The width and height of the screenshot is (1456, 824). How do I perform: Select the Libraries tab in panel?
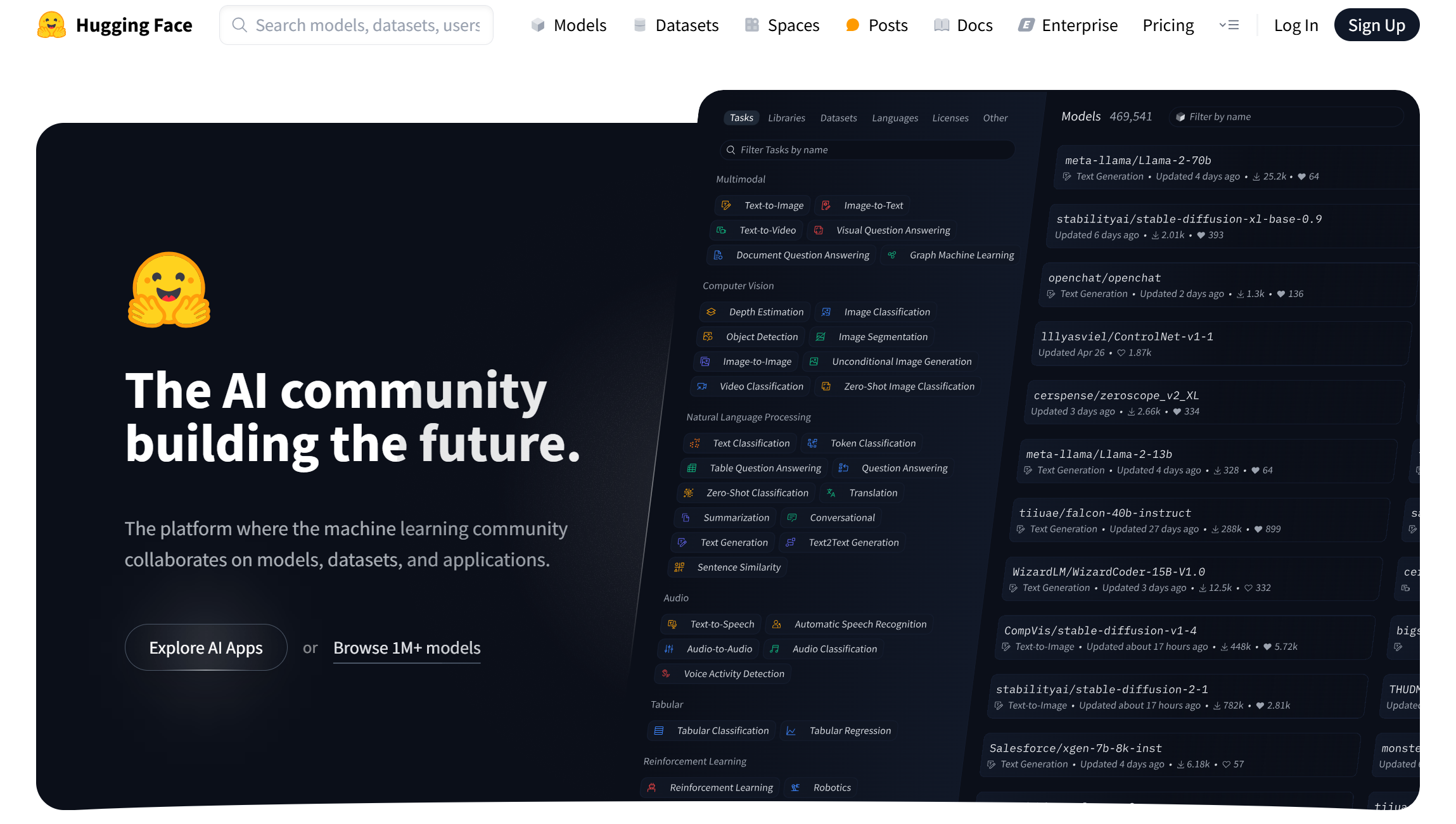(x=786, y=118)
